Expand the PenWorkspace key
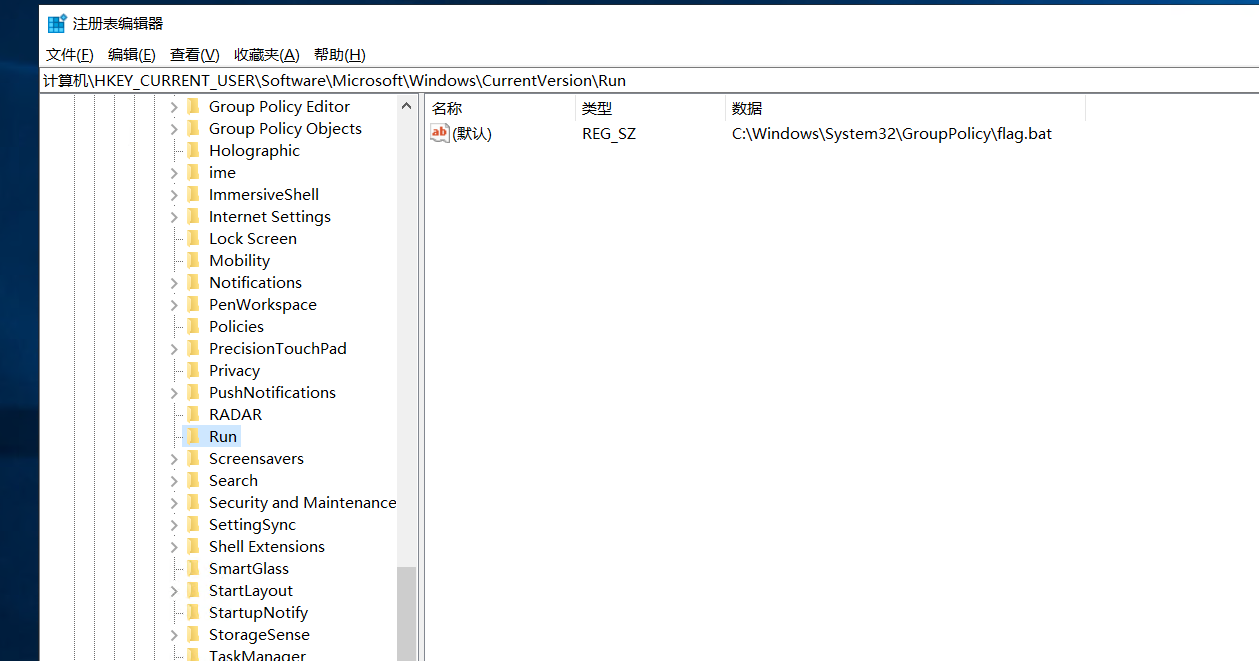1259x661 pixels. coord(174,305)
